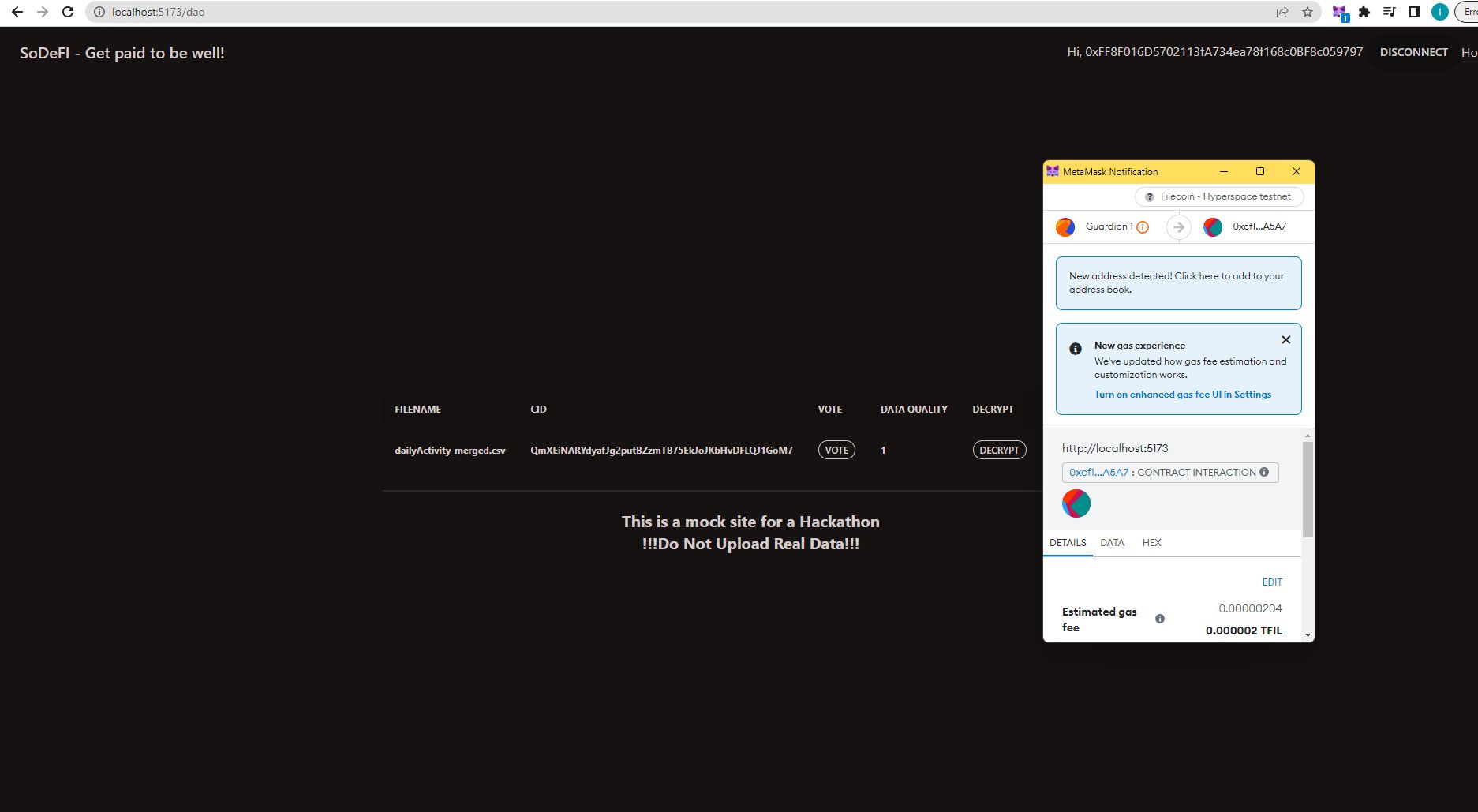The height and width of the screenshot is (812, 1478).
Task: Close the MetaMask Notification window
Action: pos(1296,171)
